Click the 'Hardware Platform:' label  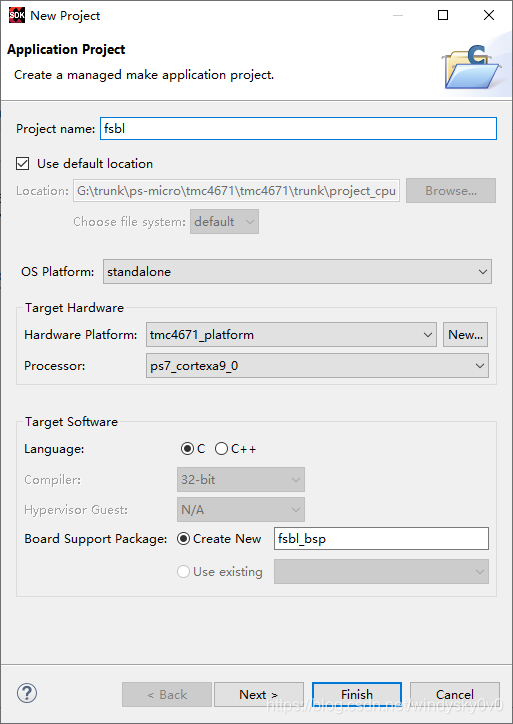click(x=80, y=335)
